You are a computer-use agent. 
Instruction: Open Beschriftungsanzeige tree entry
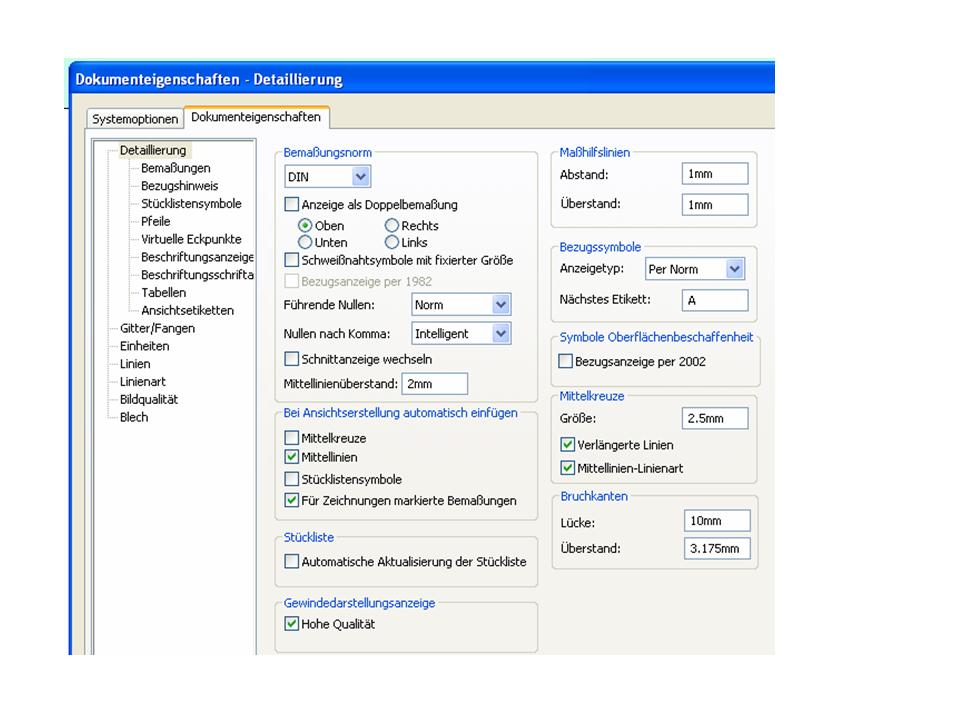click(x=197, y=257)
